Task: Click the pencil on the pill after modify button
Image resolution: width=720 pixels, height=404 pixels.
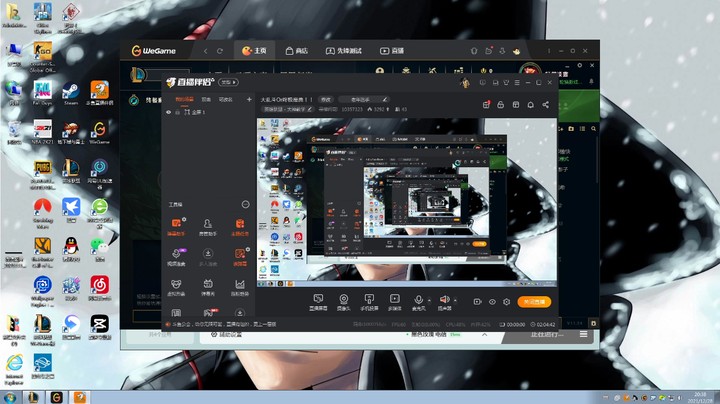Action: (385, 99)
